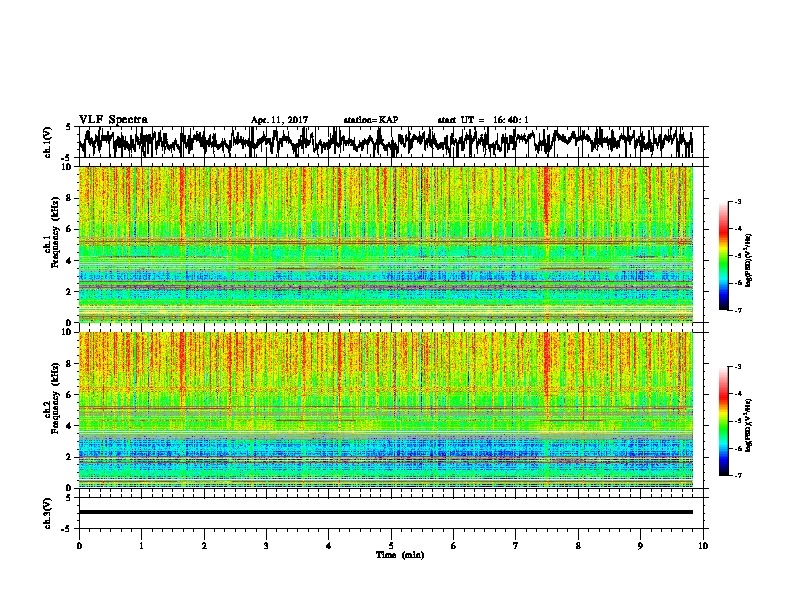Click the date "Apr. 11, 2017"
The height and width of the screenshot is (612, 792).
[x=279, y=120]
